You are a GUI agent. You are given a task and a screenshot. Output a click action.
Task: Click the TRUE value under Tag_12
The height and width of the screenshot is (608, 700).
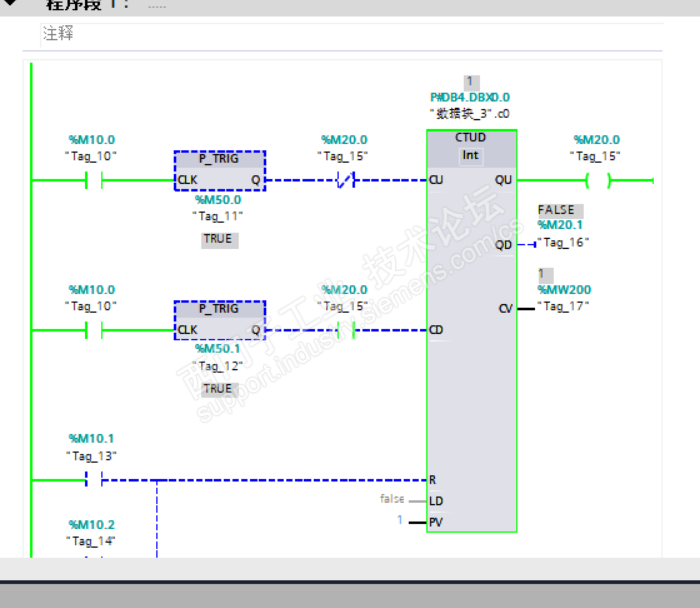click(x=219, y=389)
